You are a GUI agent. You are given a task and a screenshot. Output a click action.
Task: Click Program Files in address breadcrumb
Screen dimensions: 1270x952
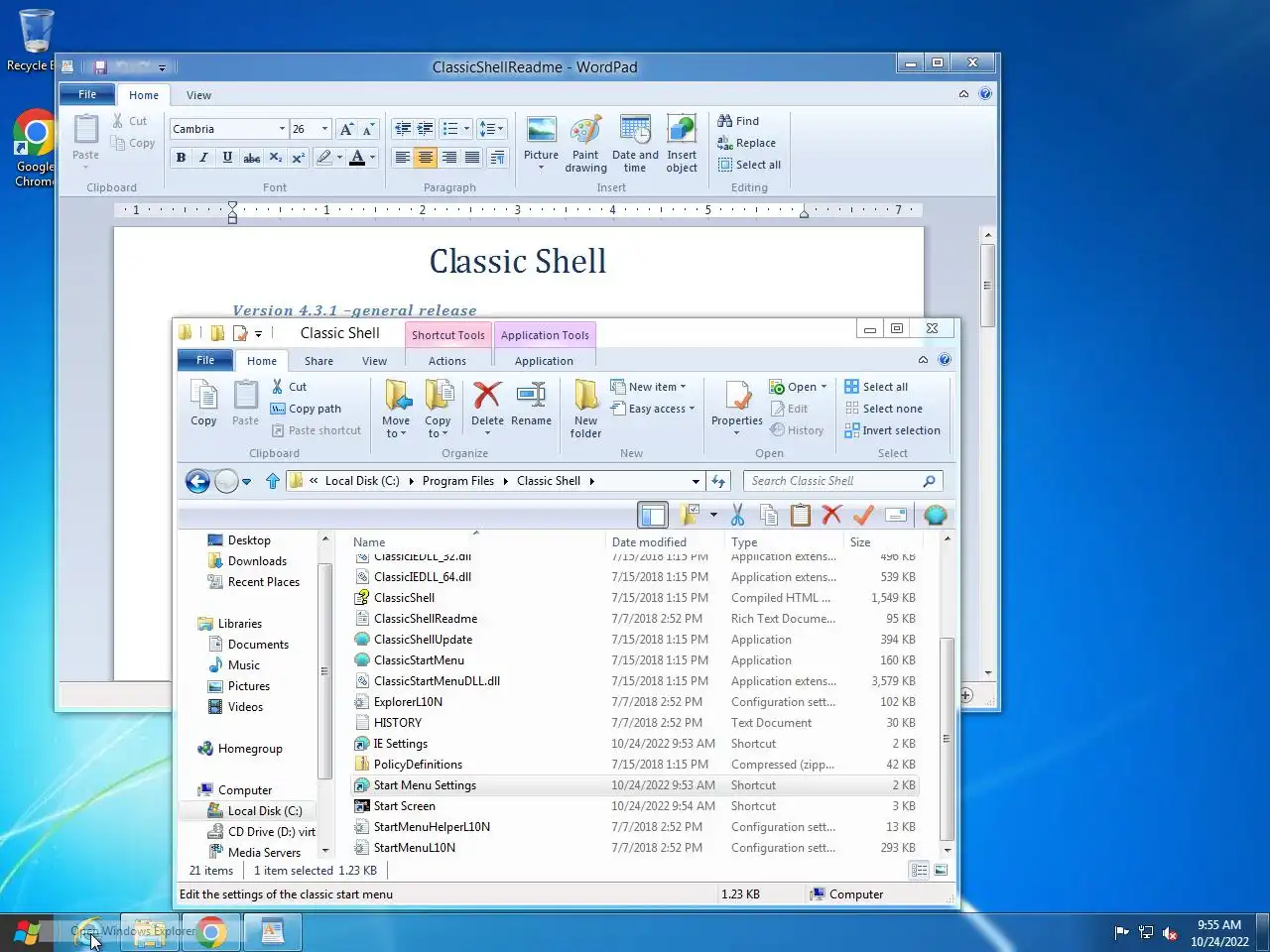coord(458,481)
